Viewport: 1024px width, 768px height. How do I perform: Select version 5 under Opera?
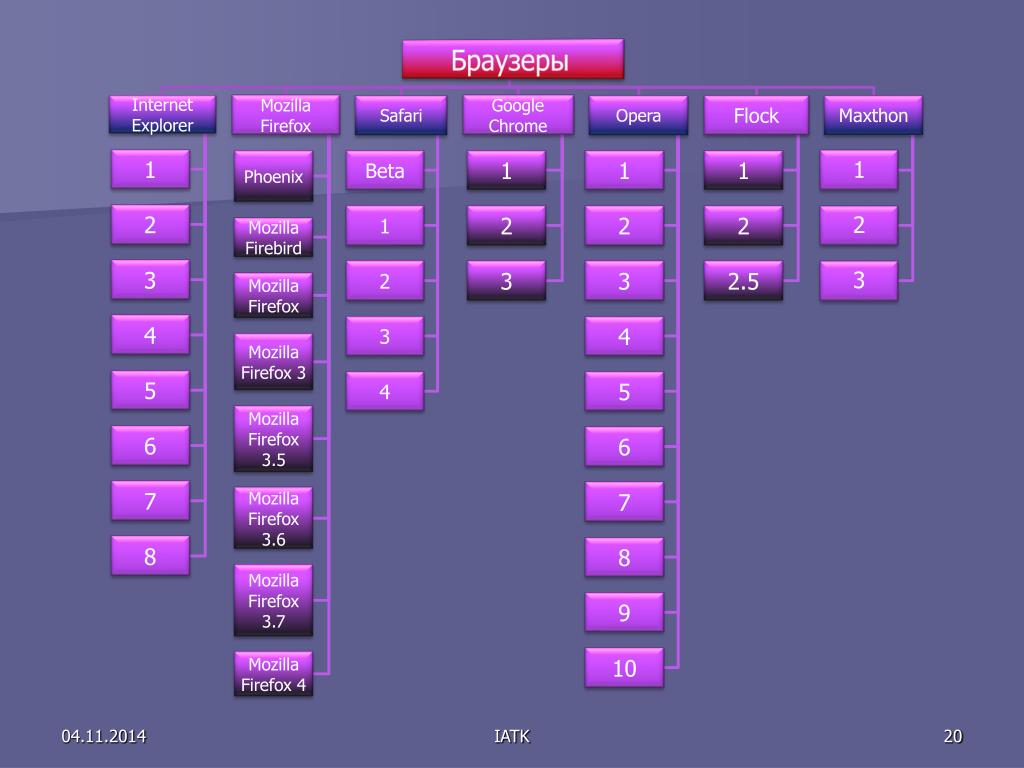tap(624, 392)
